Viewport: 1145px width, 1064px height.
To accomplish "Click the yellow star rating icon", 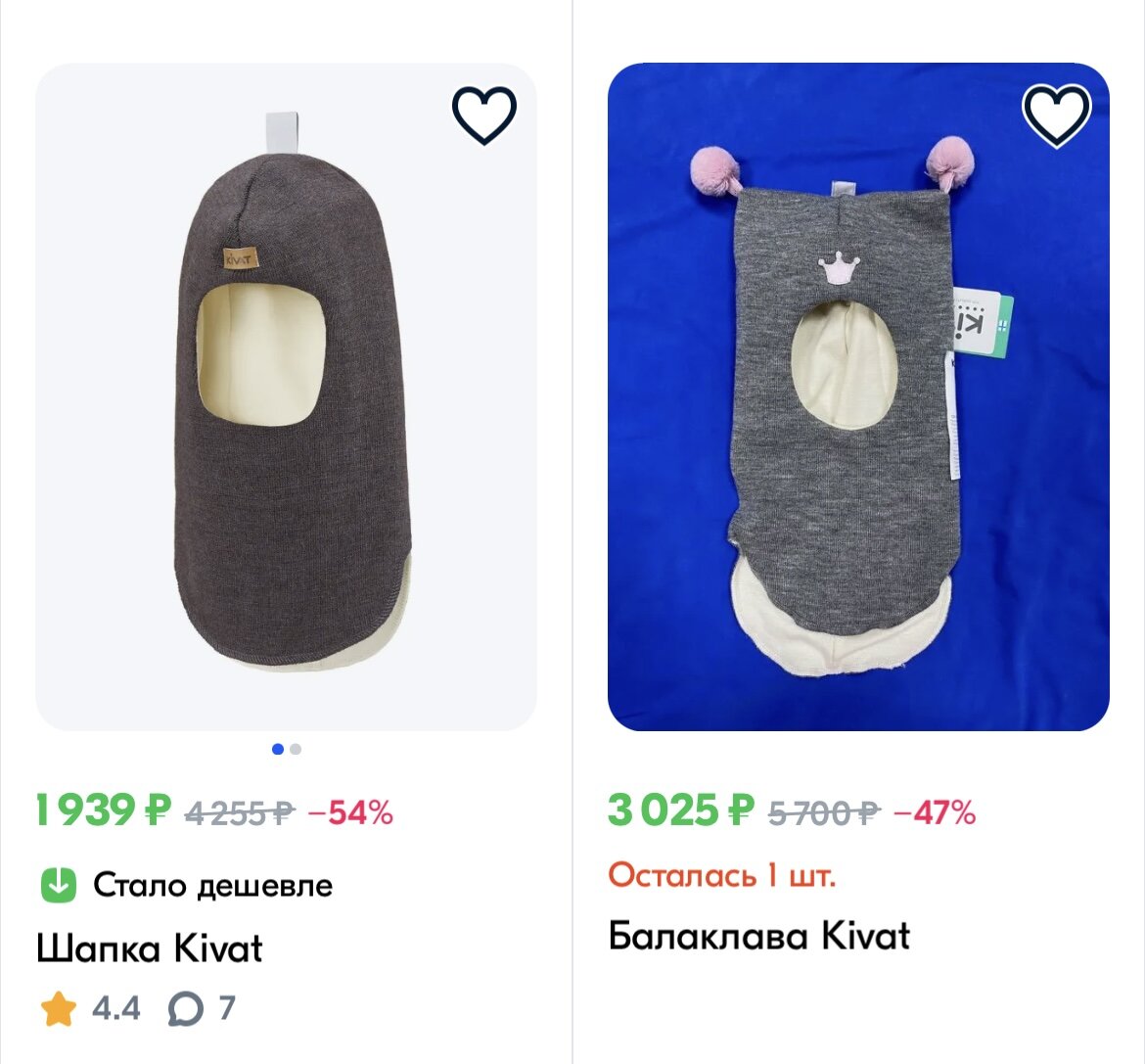I will pyautogui.click(x=59, y=1008).
